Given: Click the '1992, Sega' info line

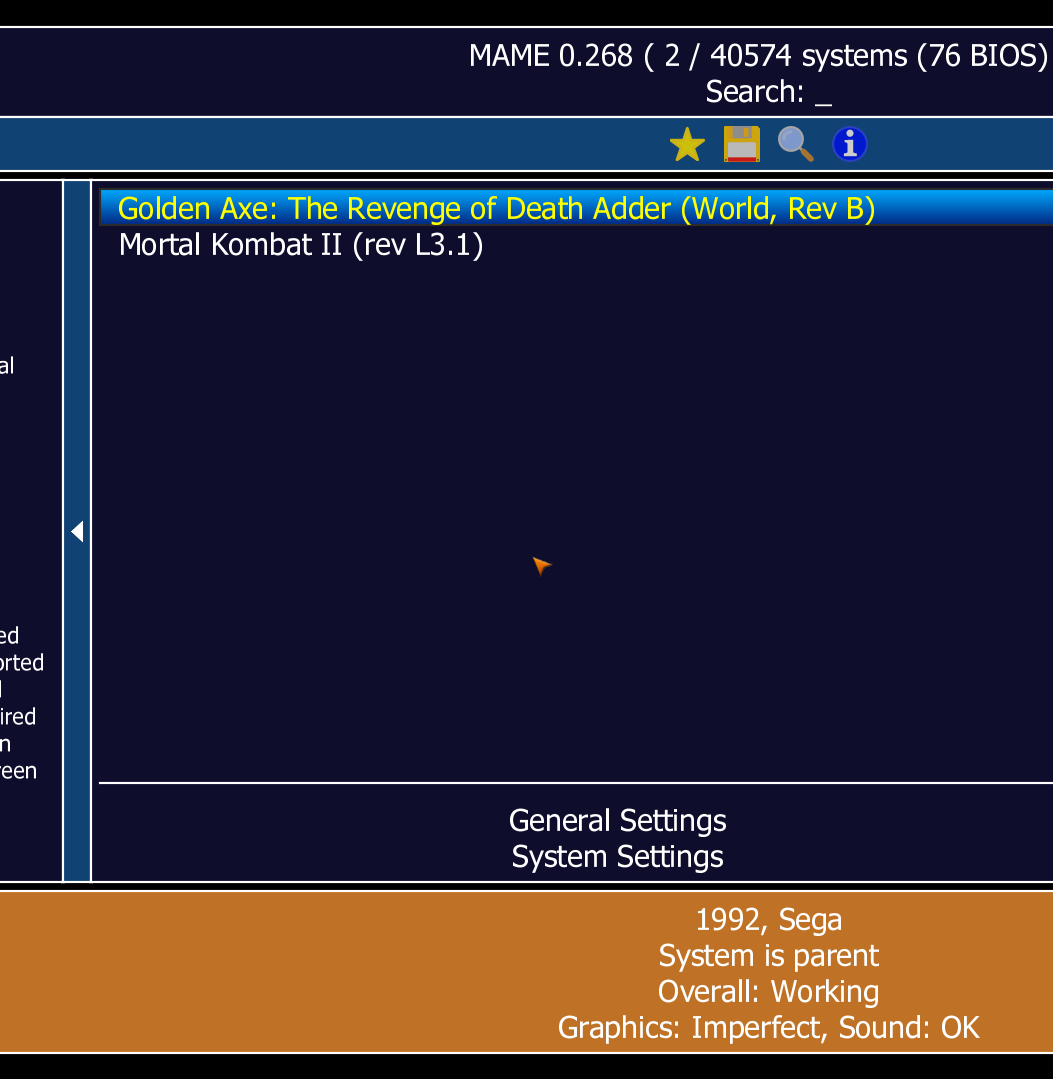Looking at the screenshot, I should pos(769,920).
